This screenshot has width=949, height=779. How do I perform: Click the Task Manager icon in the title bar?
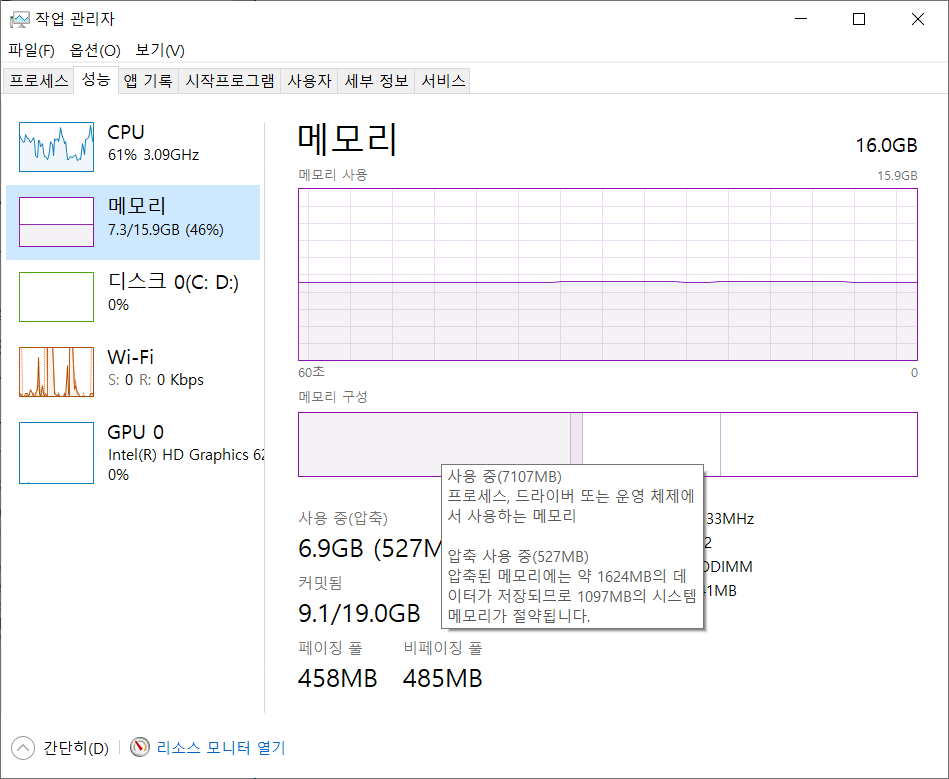coord(22,18)
